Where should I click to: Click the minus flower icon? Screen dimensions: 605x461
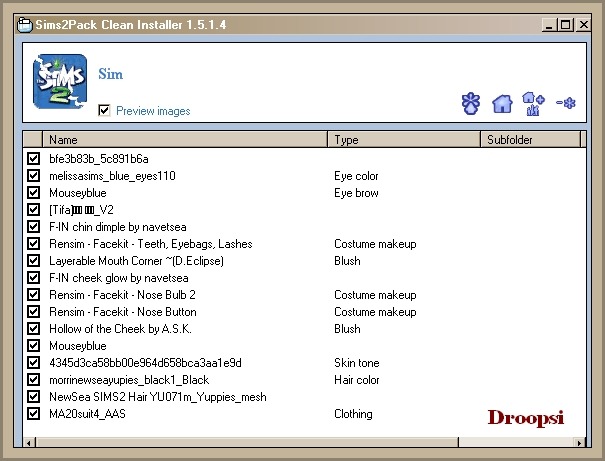tap(566, 103)
